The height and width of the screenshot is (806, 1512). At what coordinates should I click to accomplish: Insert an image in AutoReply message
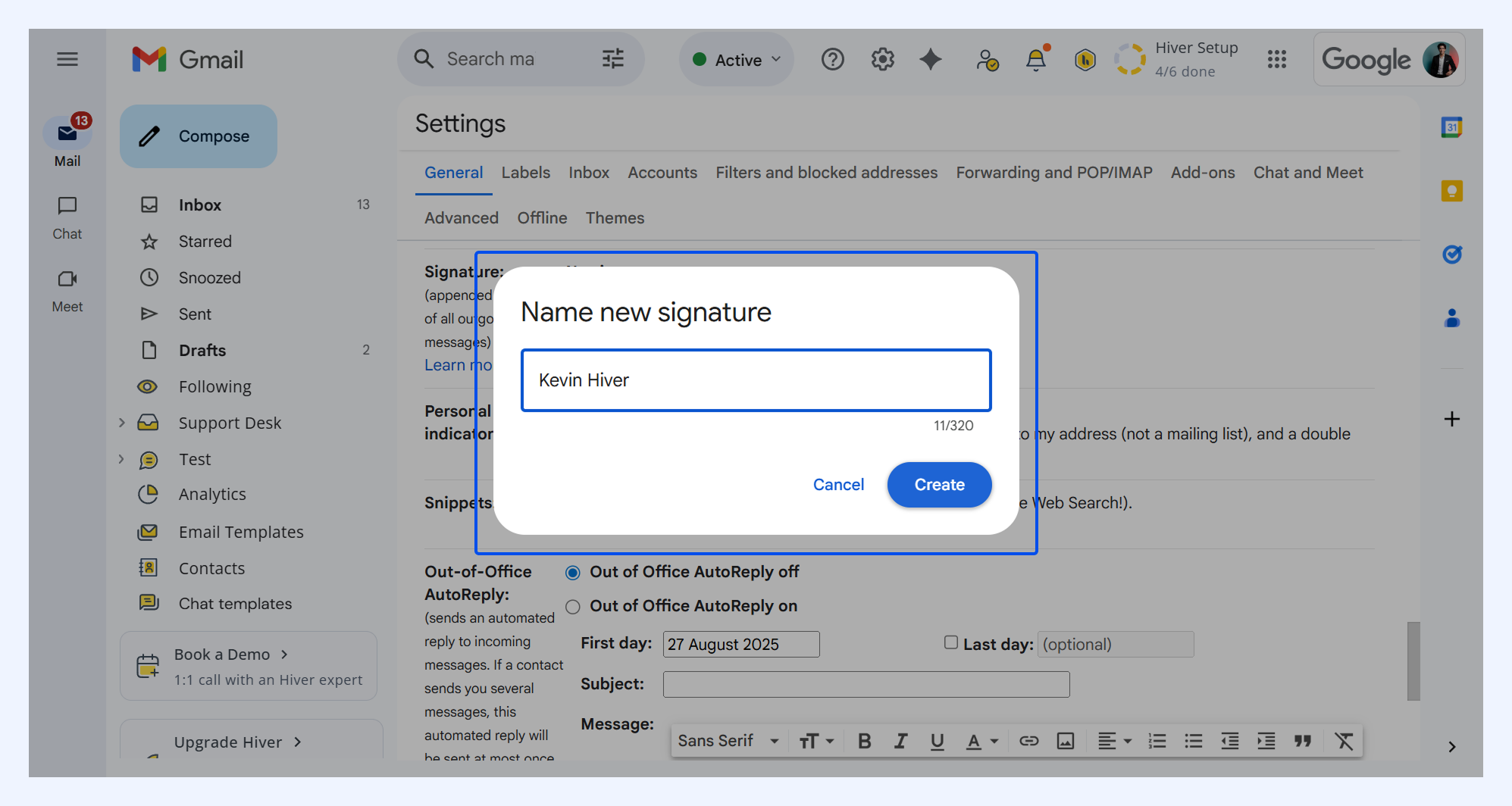1066,741
